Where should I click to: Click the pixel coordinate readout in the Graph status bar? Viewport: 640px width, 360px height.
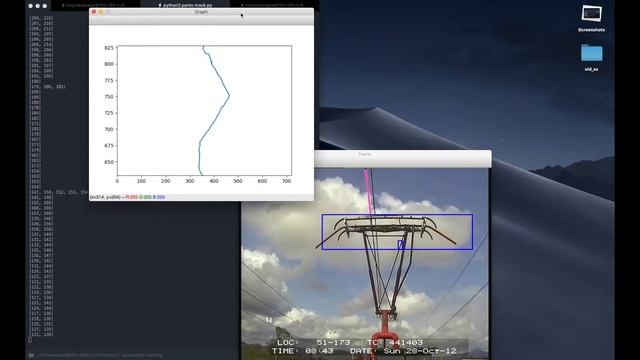[127, 197]
